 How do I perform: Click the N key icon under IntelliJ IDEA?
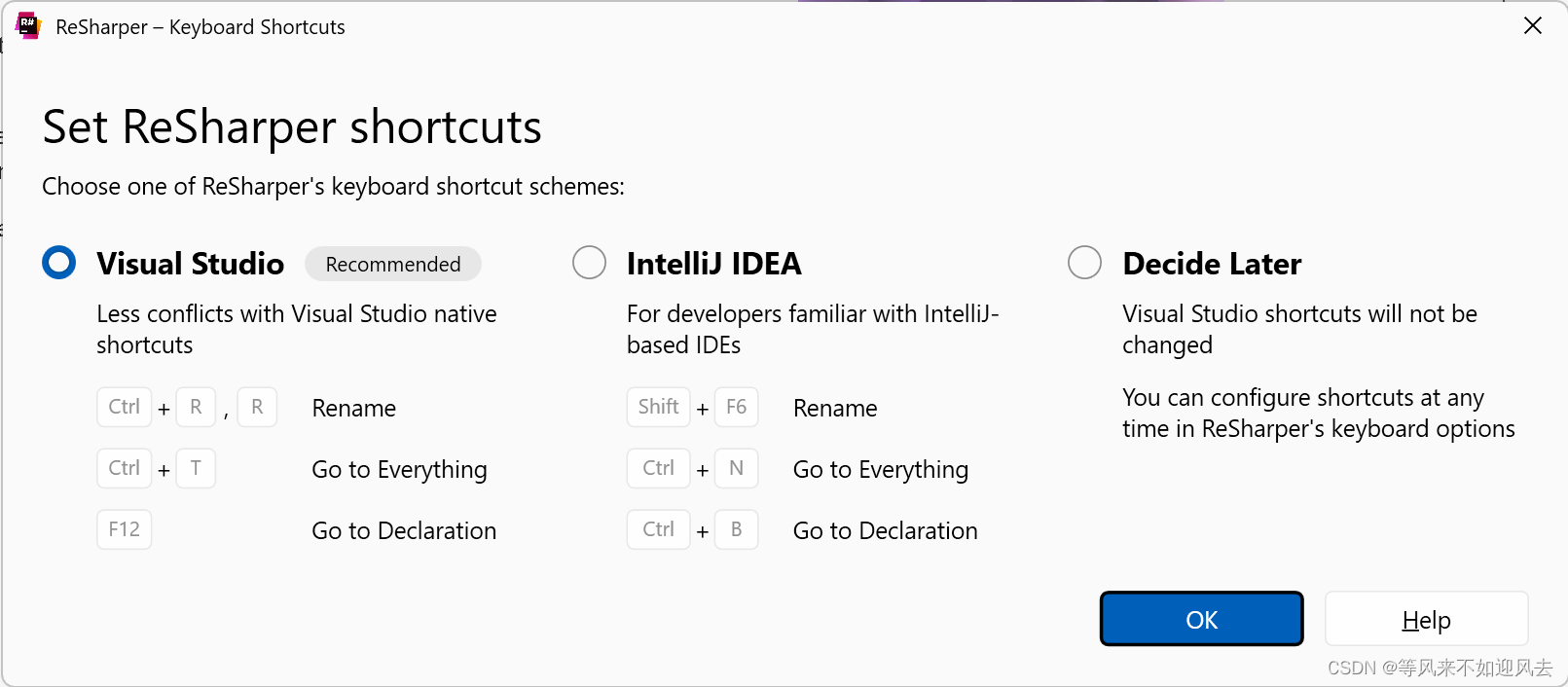click(x=737, y=468)
